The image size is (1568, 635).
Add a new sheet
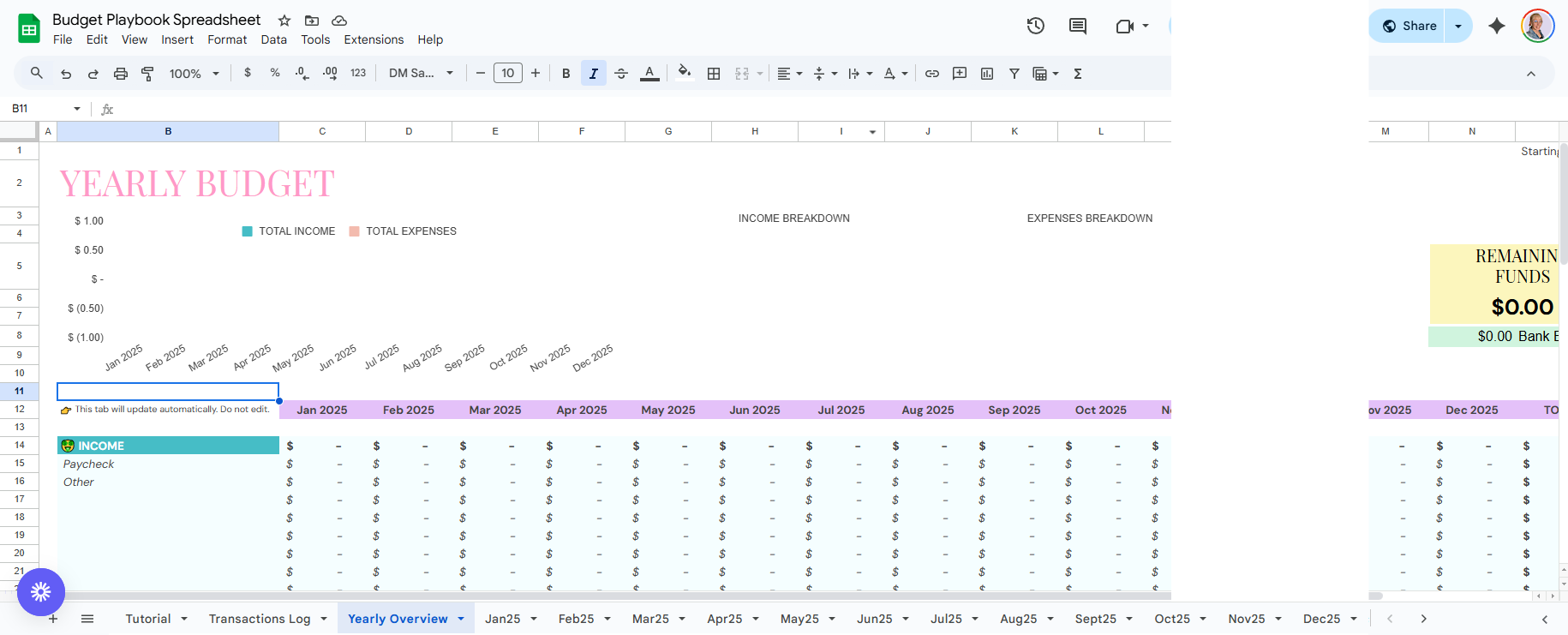pyautogui.click(x=53, y=619)
